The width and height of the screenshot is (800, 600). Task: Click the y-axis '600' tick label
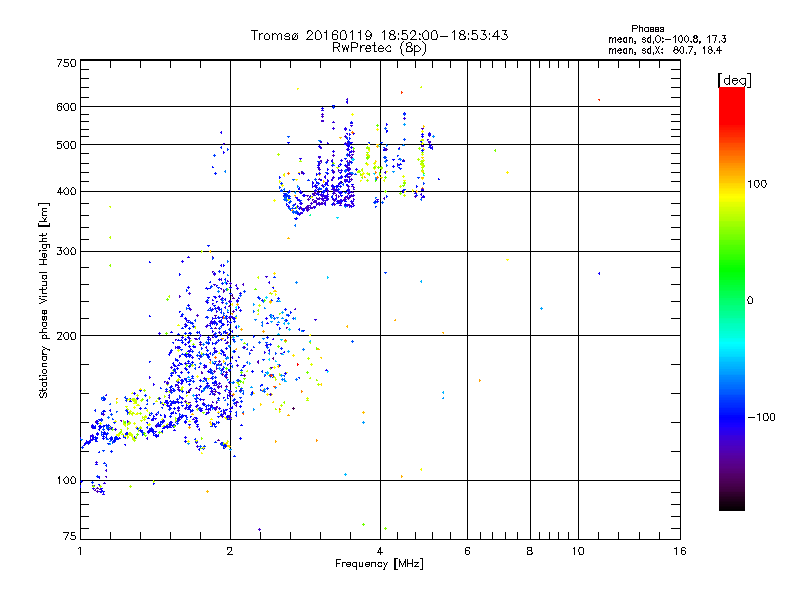coord(66,107)
